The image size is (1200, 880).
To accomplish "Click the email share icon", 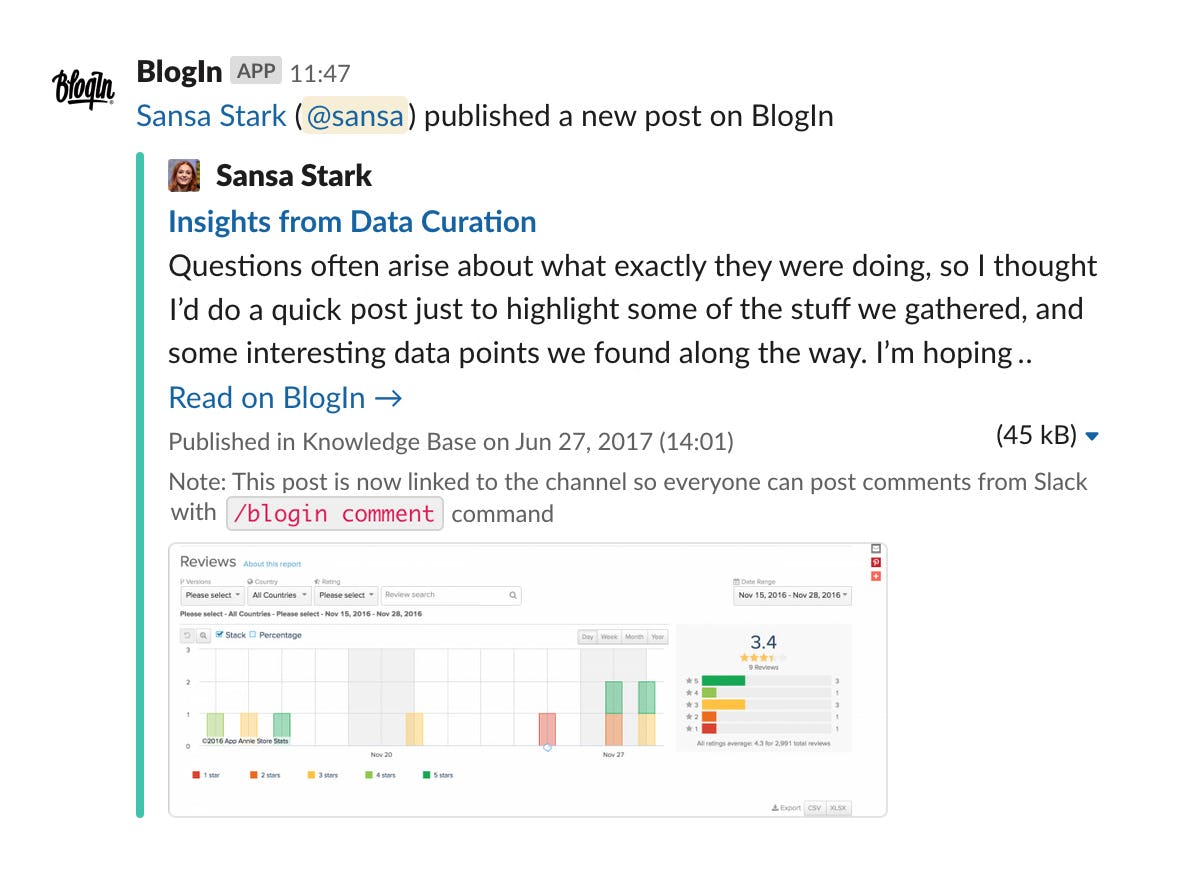I will pos(876,548).
